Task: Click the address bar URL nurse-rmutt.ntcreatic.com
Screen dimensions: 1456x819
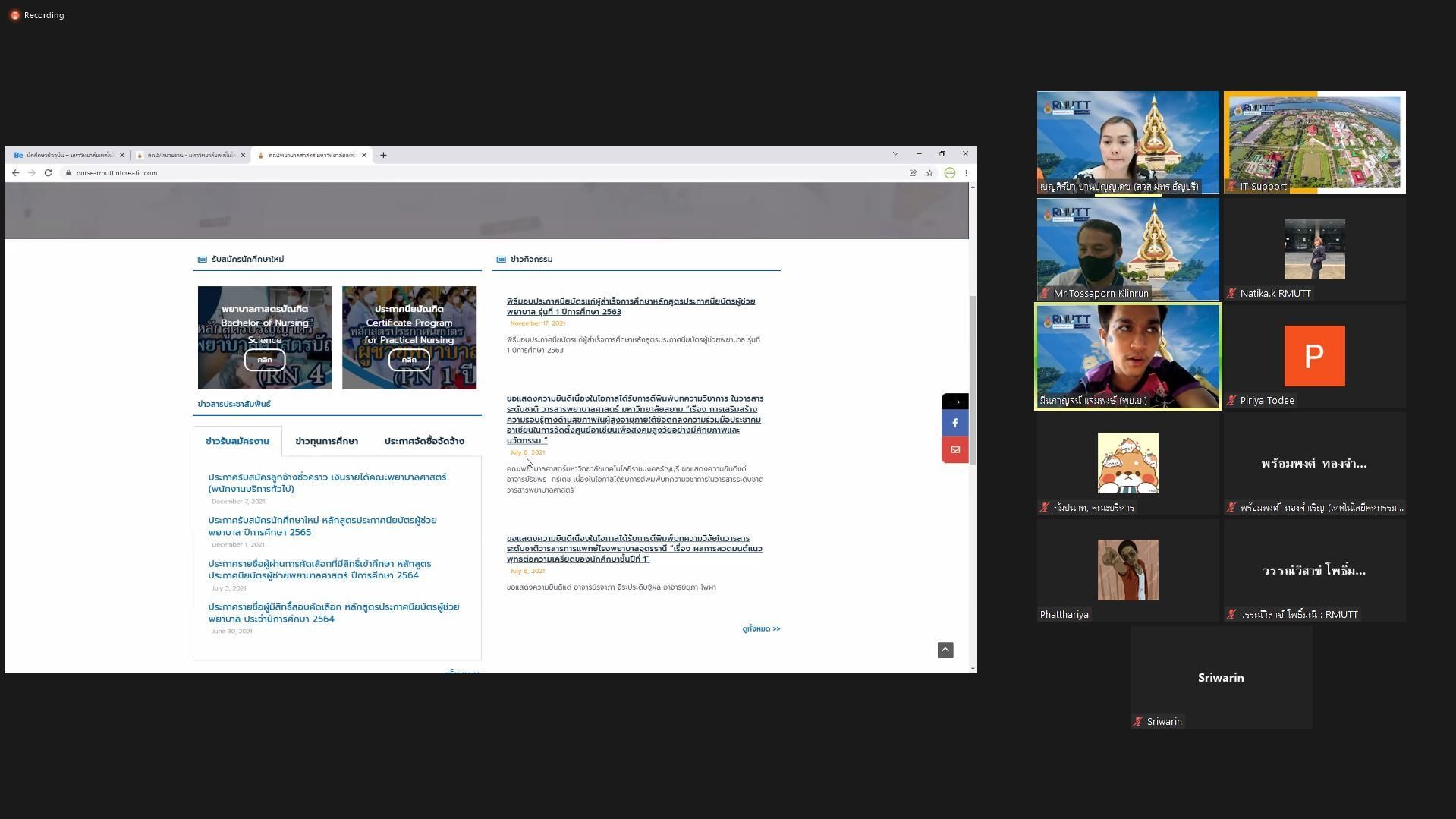Action: click(x=117, y=173)
